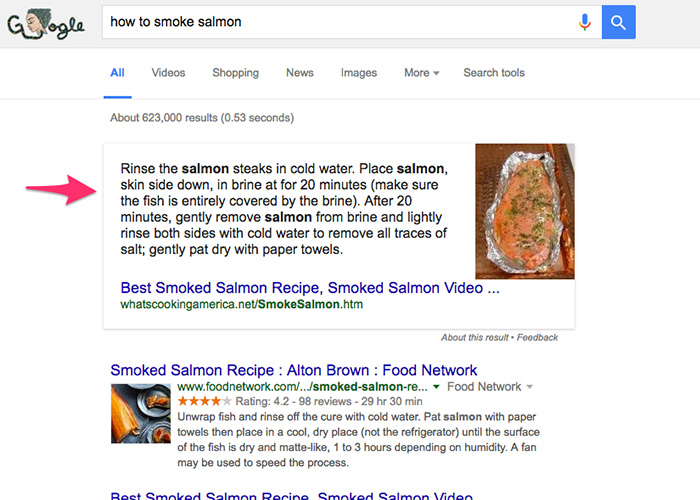Select the All results tab
The height and width of the screenshot is (500, 700).
(118, 73)
